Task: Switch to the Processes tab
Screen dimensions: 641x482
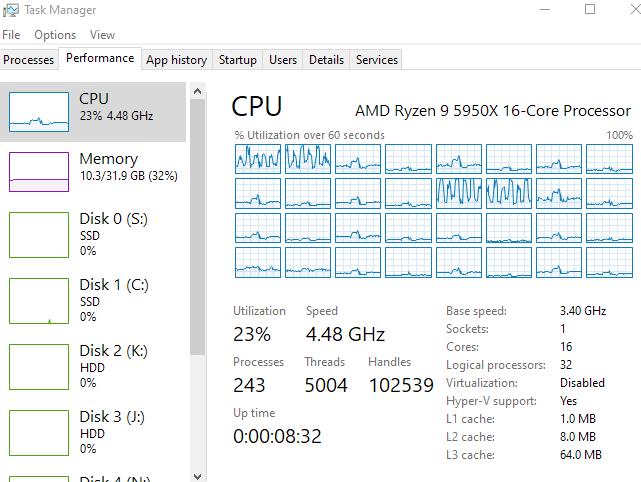Action: [29, 60]
